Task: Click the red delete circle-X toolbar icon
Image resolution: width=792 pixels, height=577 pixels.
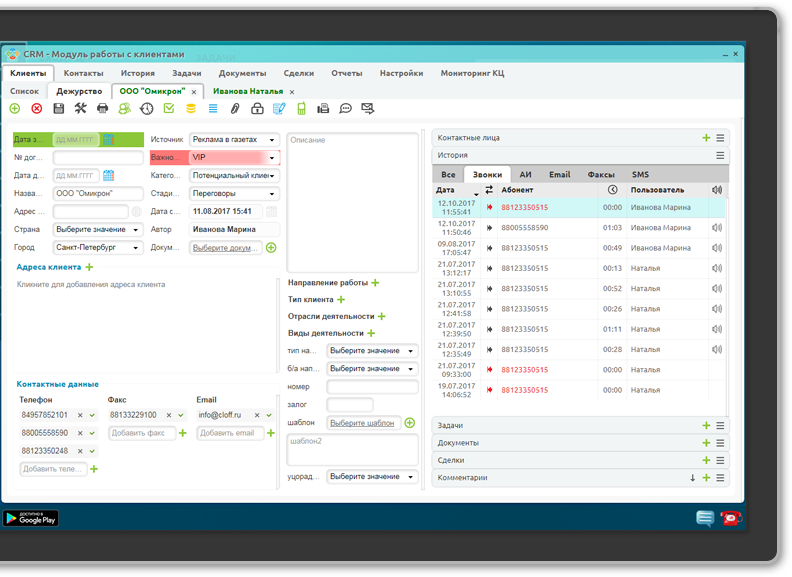Action: (37, 109)
